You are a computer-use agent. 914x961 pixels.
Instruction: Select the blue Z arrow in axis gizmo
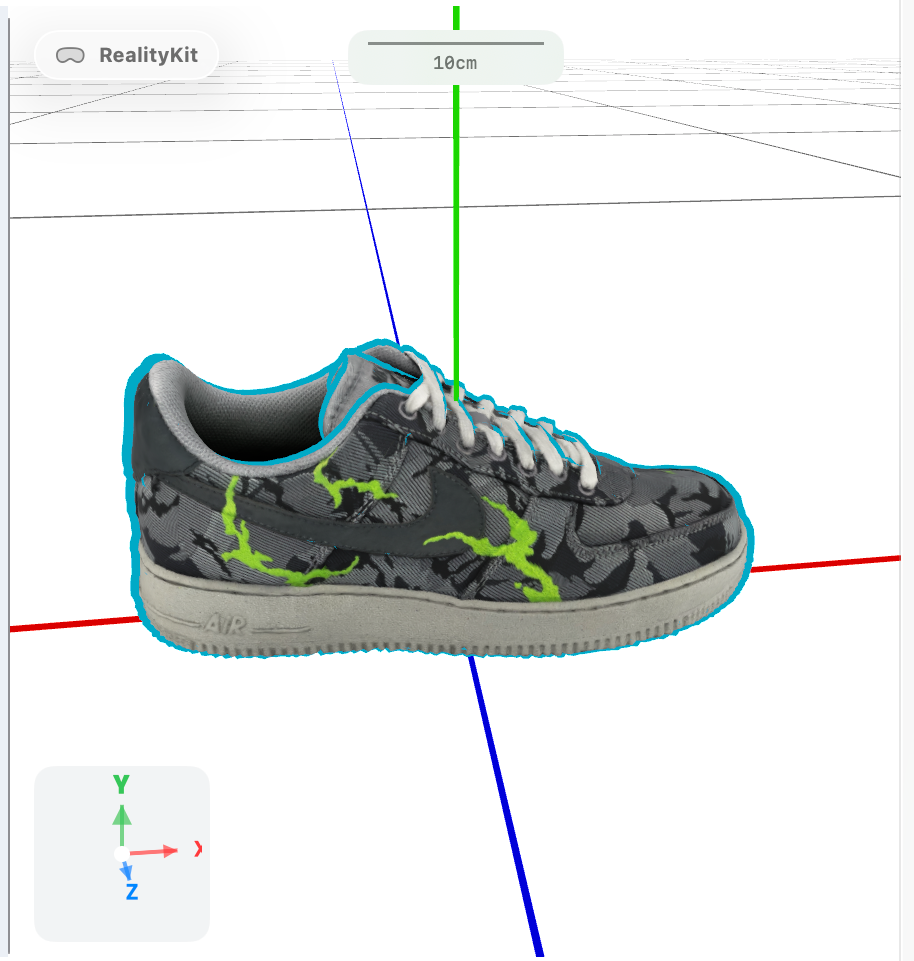(127, 872)
